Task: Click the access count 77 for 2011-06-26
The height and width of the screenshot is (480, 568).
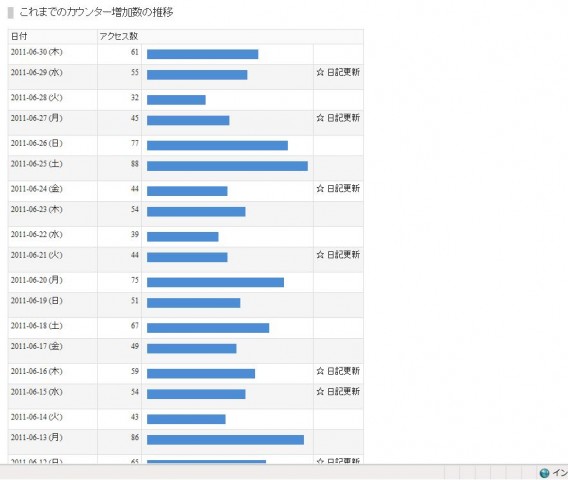Action: (135, 143)
